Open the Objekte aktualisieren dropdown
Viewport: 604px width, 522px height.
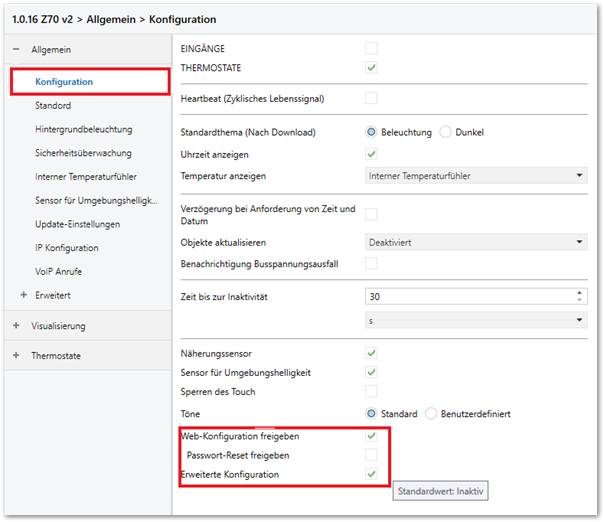point(476,242)
